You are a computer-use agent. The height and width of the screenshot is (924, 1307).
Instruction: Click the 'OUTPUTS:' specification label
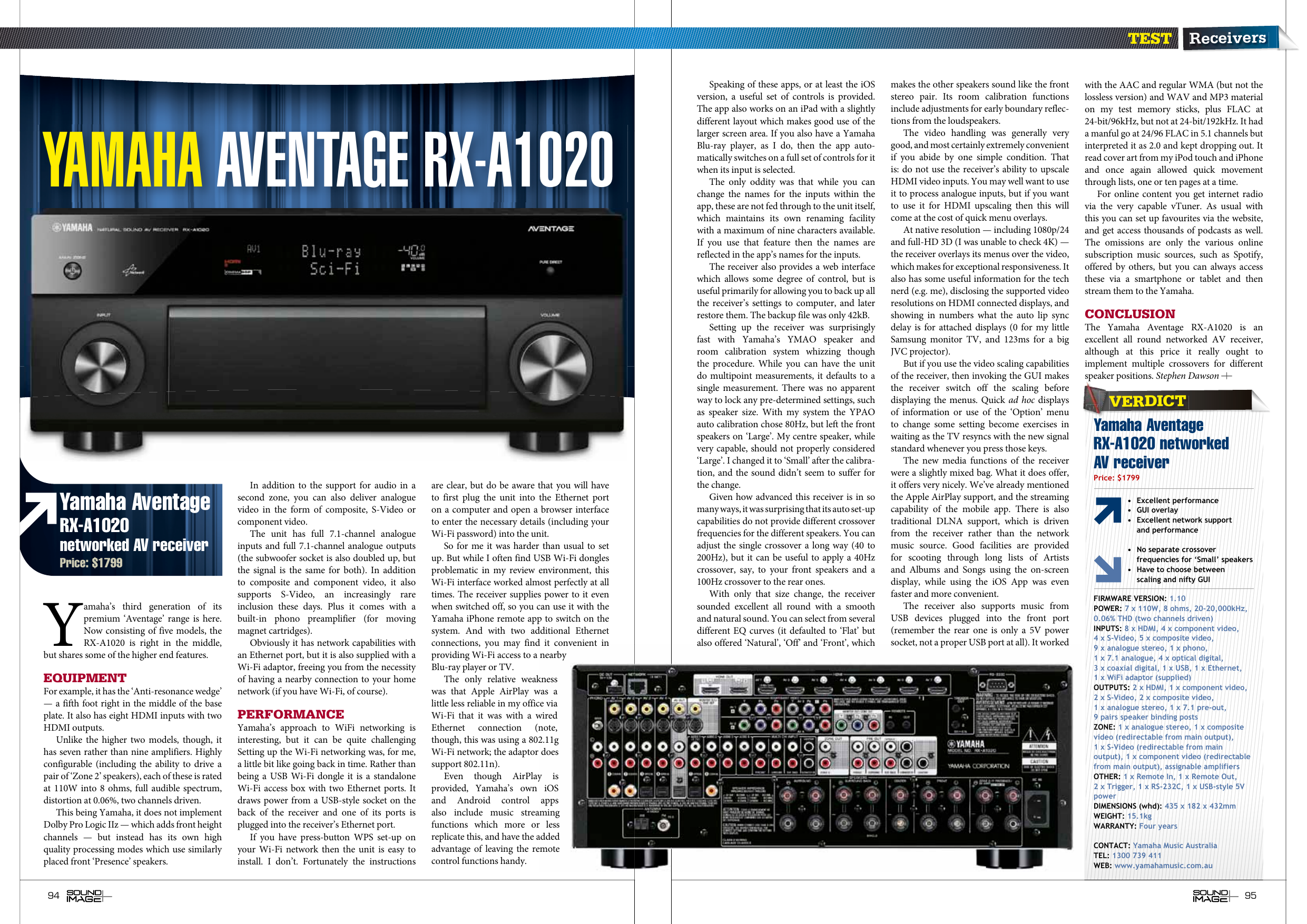pyautogui.click(x=1111, y=688)
